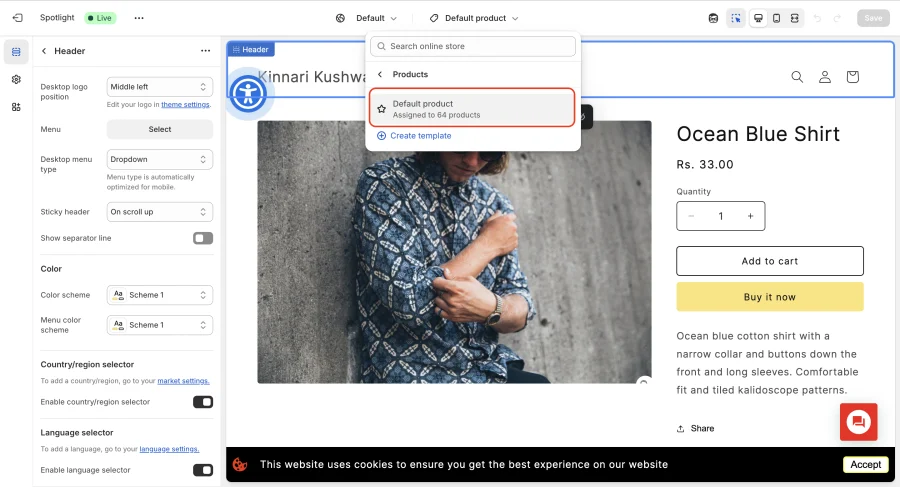Open the Header section three-dot menu
The width and height of the screenshot is (900, 487).
205,51
